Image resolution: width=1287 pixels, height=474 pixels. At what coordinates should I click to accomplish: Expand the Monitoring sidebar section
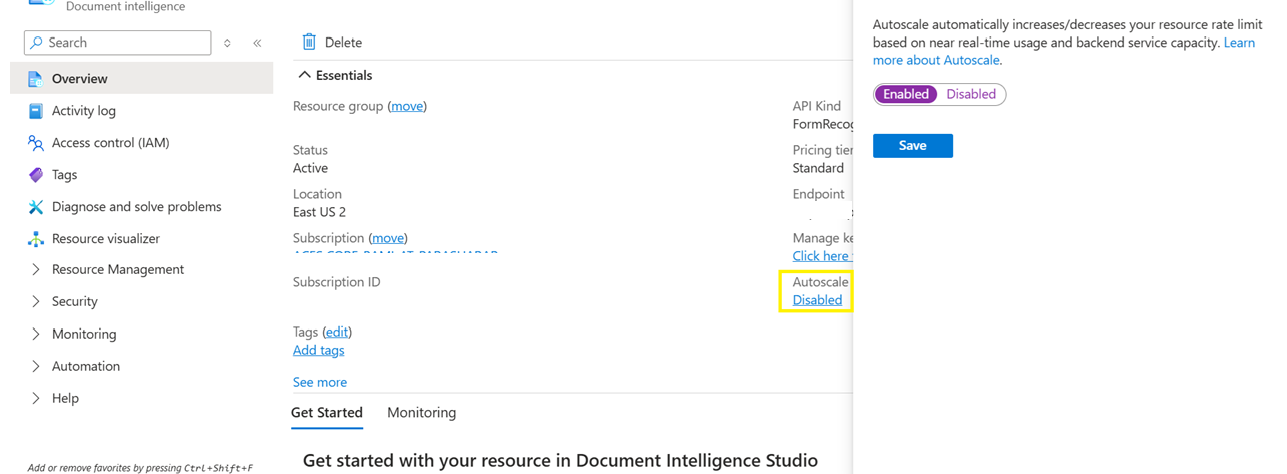coord(36,334)
